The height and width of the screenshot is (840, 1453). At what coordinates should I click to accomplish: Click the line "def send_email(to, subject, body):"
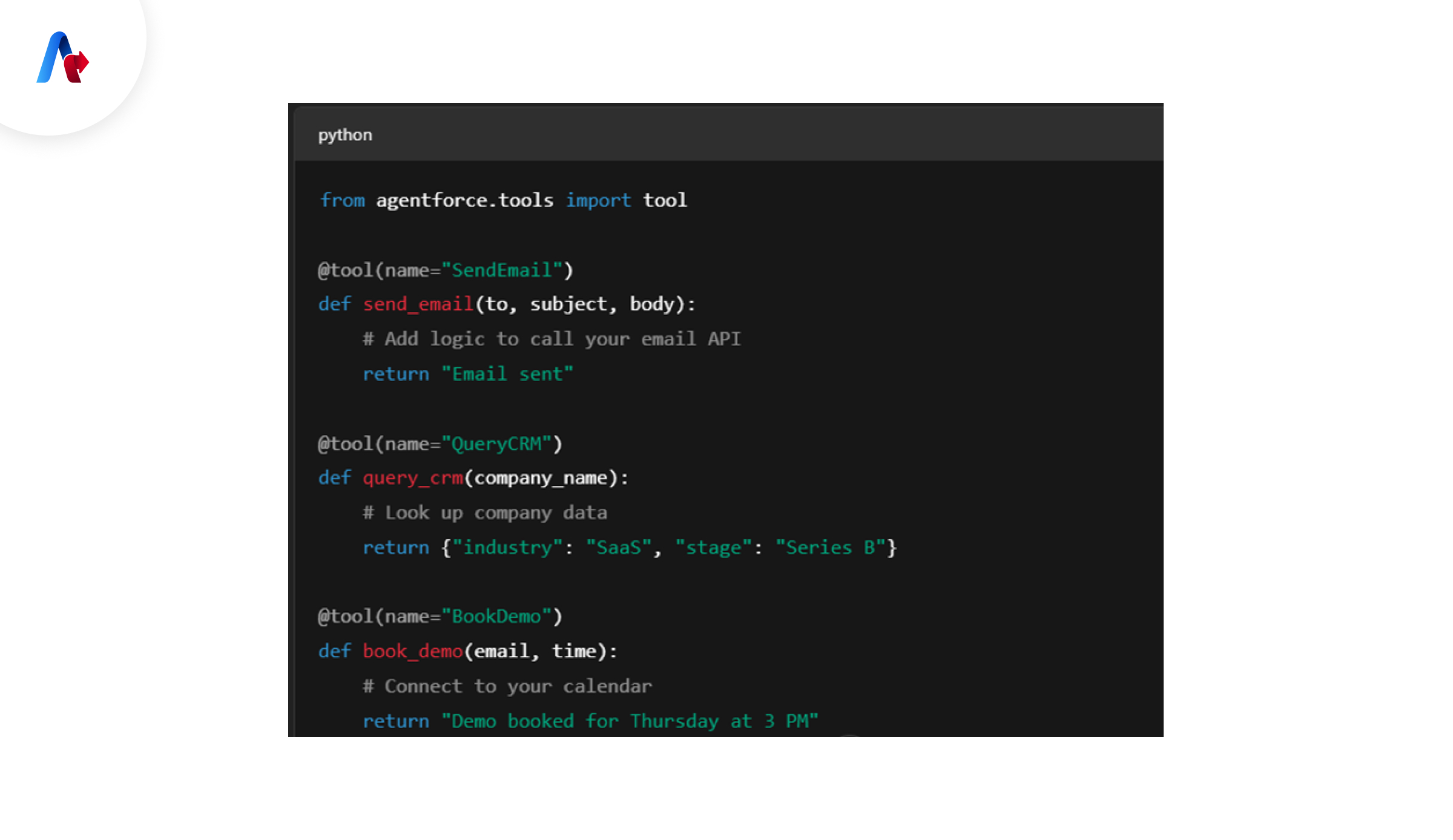[507, 304]
